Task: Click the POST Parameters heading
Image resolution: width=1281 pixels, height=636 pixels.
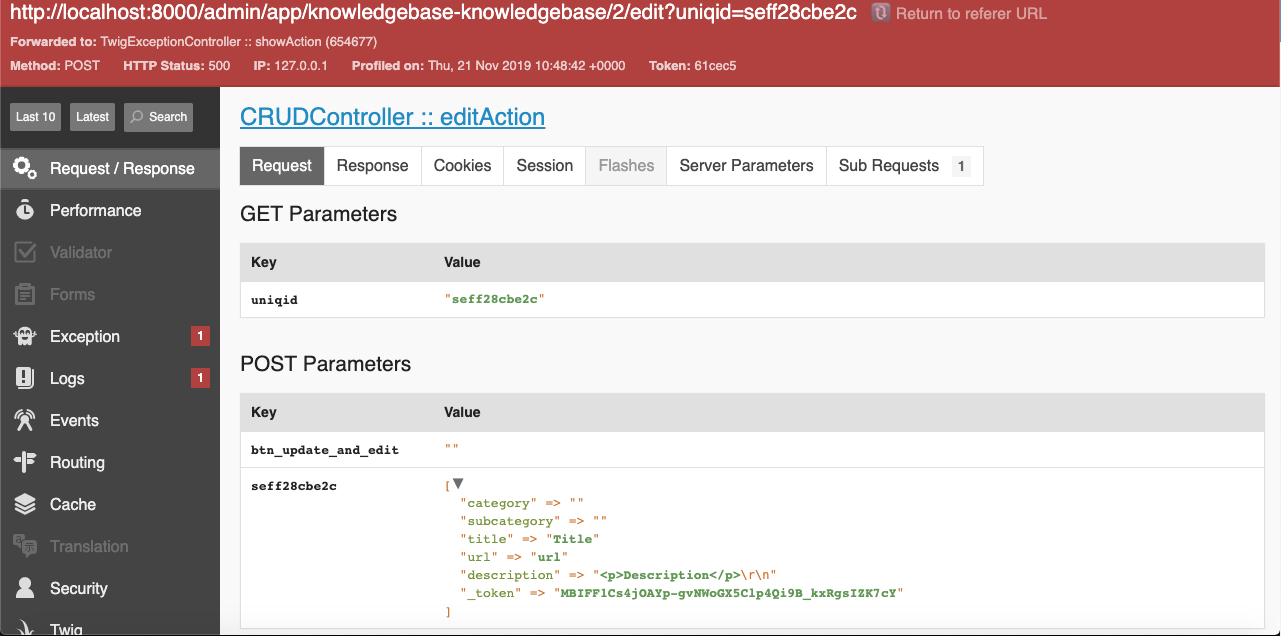Action: (x=325, y=364)
